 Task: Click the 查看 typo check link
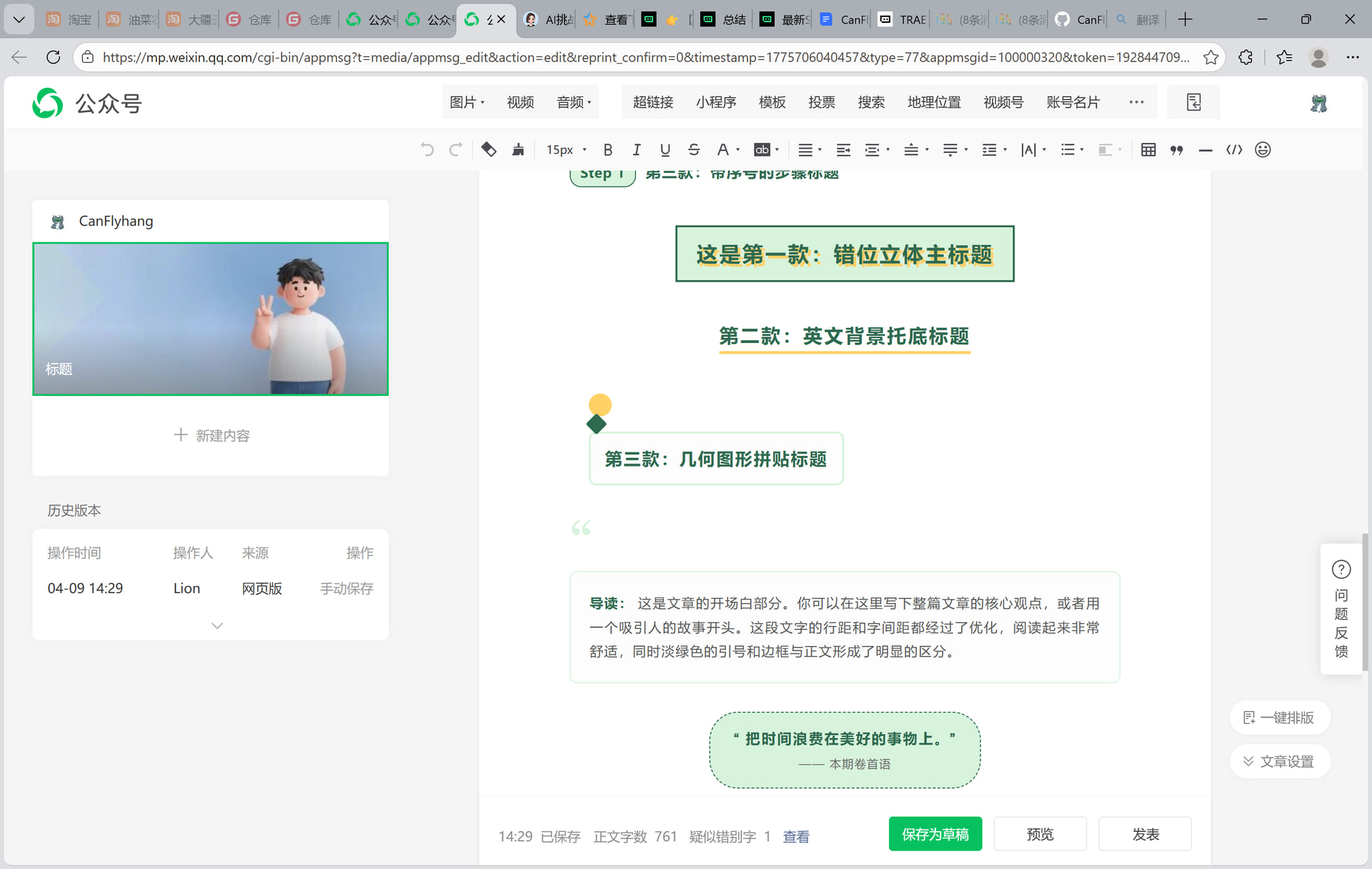pos(796,837)
